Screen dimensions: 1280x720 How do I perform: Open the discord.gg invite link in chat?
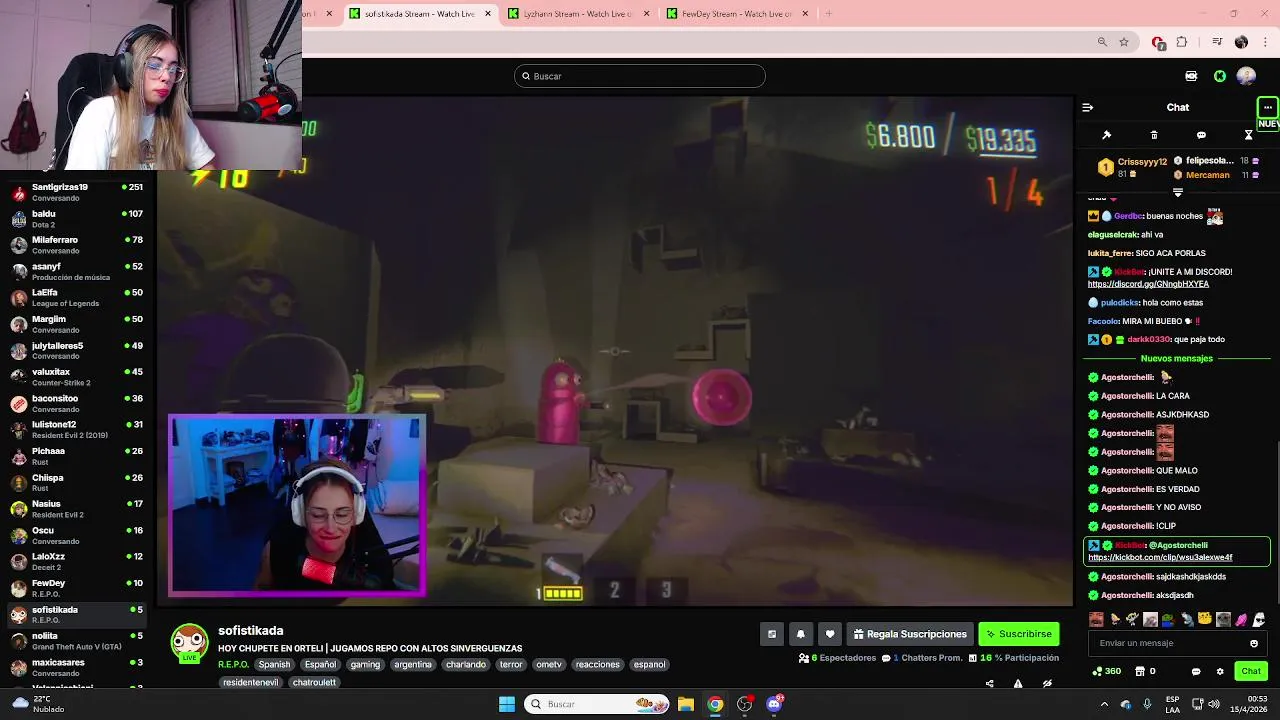click(1148, 284)
